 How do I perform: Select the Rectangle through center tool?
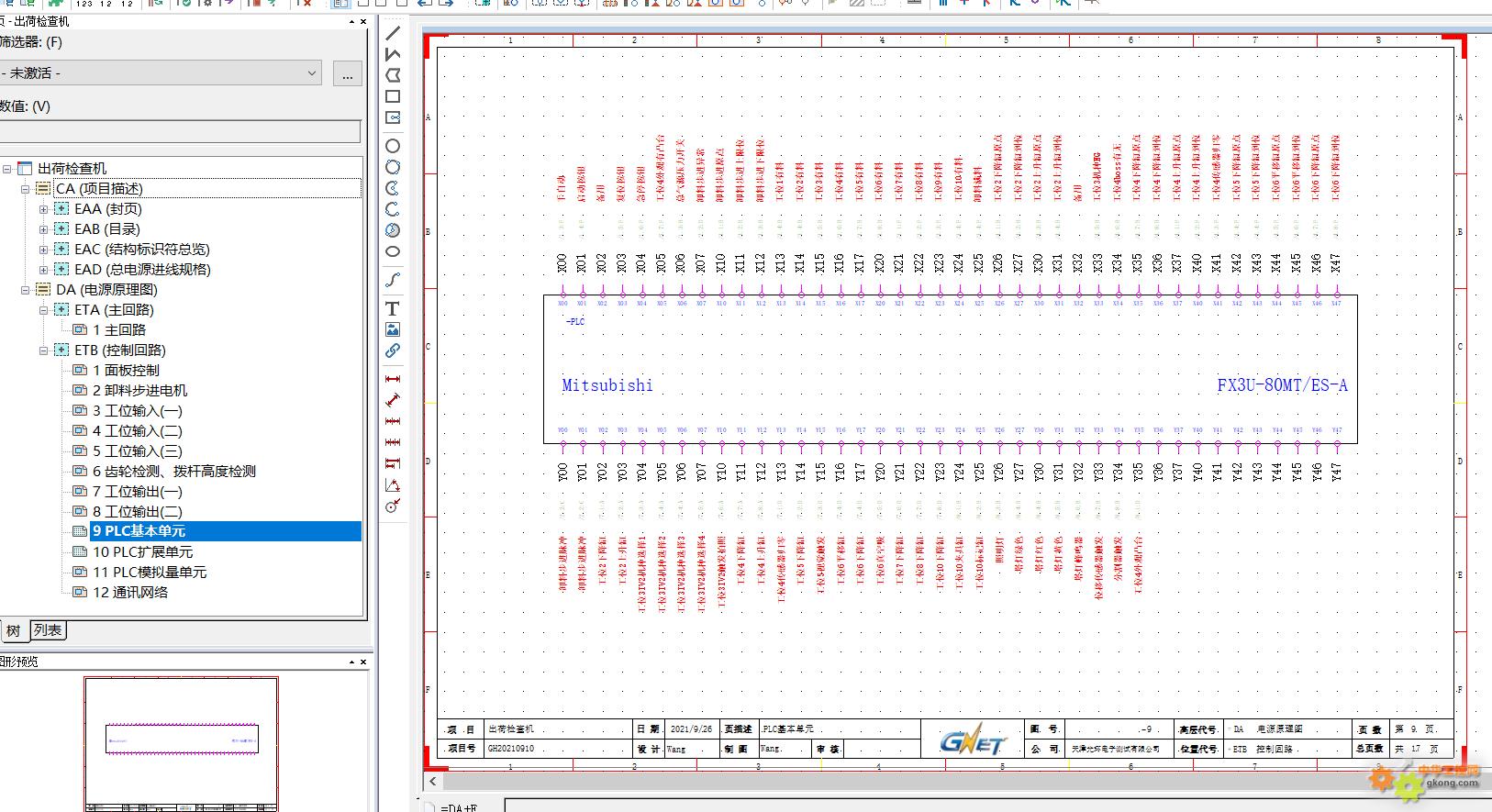(393, 117)
